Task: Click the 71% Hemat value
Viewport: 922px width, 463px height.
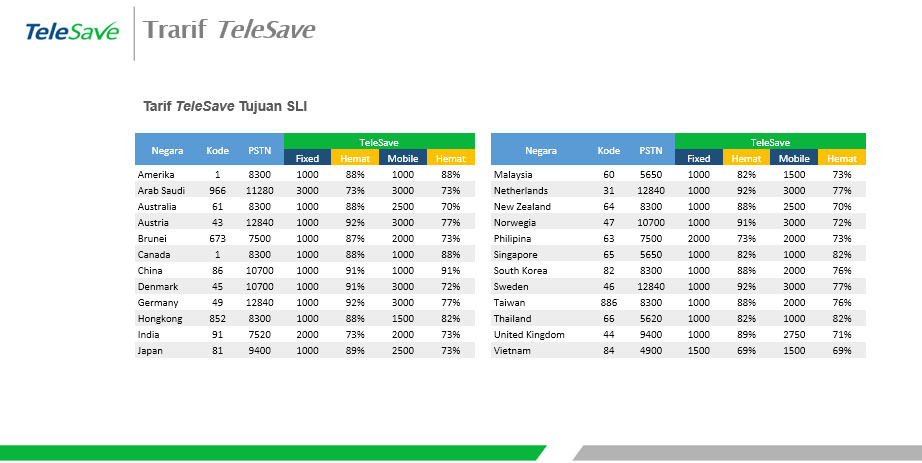Action: pyautogui.click(x=842, y=335)
